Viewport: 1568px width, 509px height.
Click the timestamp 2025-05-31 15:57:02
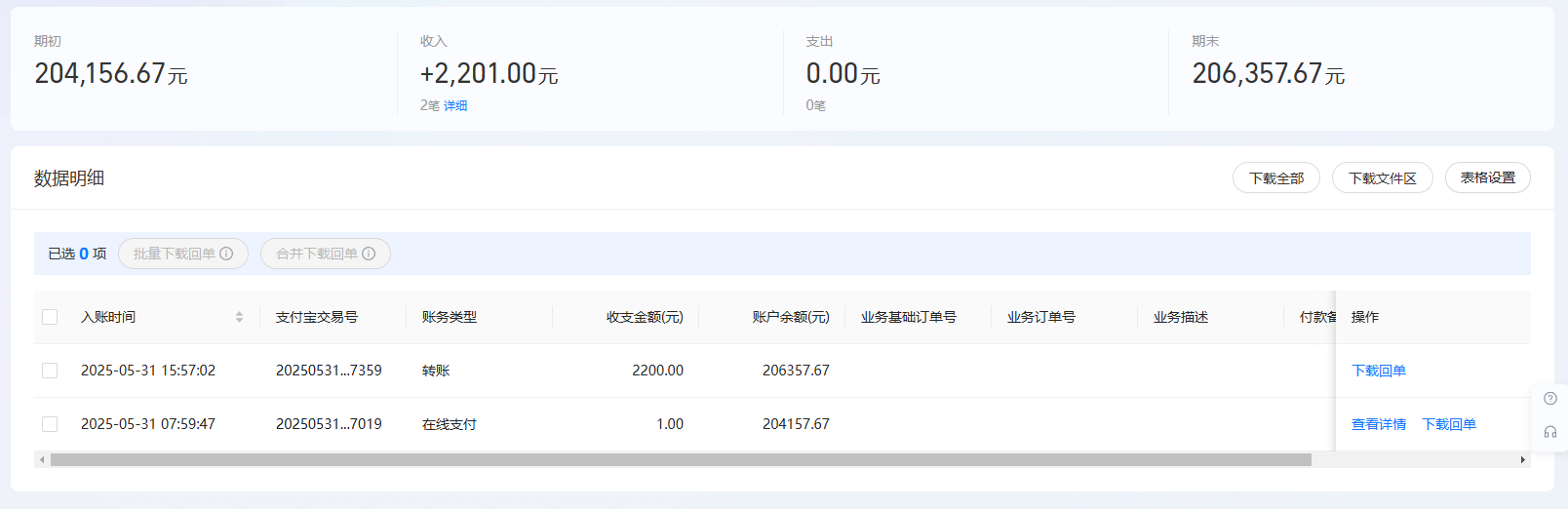tap(148, 371)
